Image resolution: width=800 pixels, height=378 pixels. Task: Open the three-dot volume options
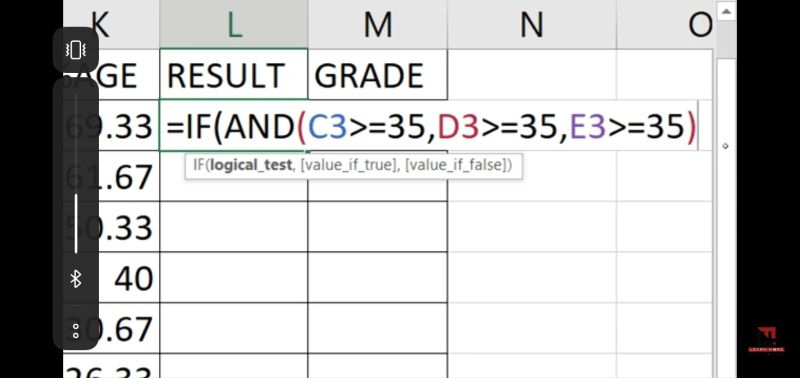[76, 331]
